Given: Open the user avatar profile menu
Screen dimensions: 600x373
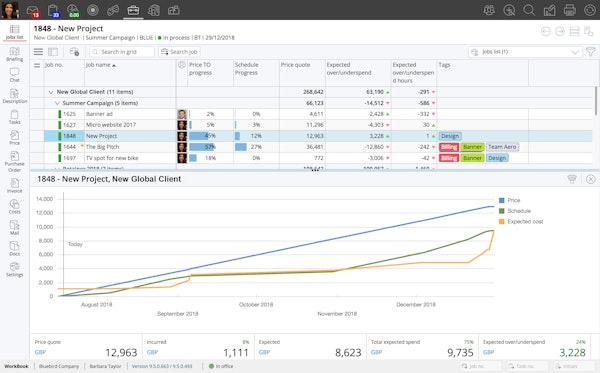Looking at the screenshot, I should click(10, 10).
